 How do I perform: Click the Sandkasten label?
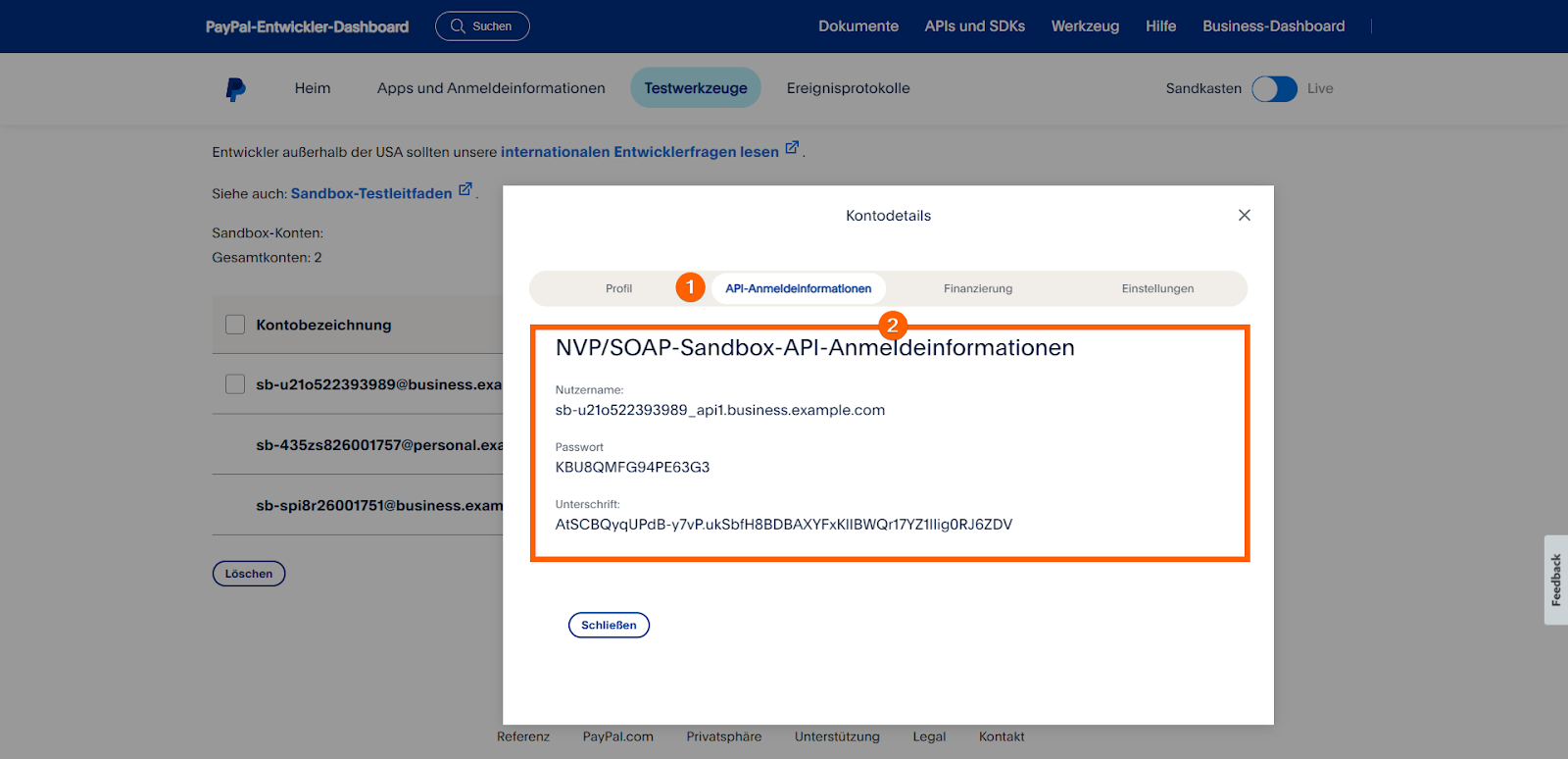[1203, 88]
